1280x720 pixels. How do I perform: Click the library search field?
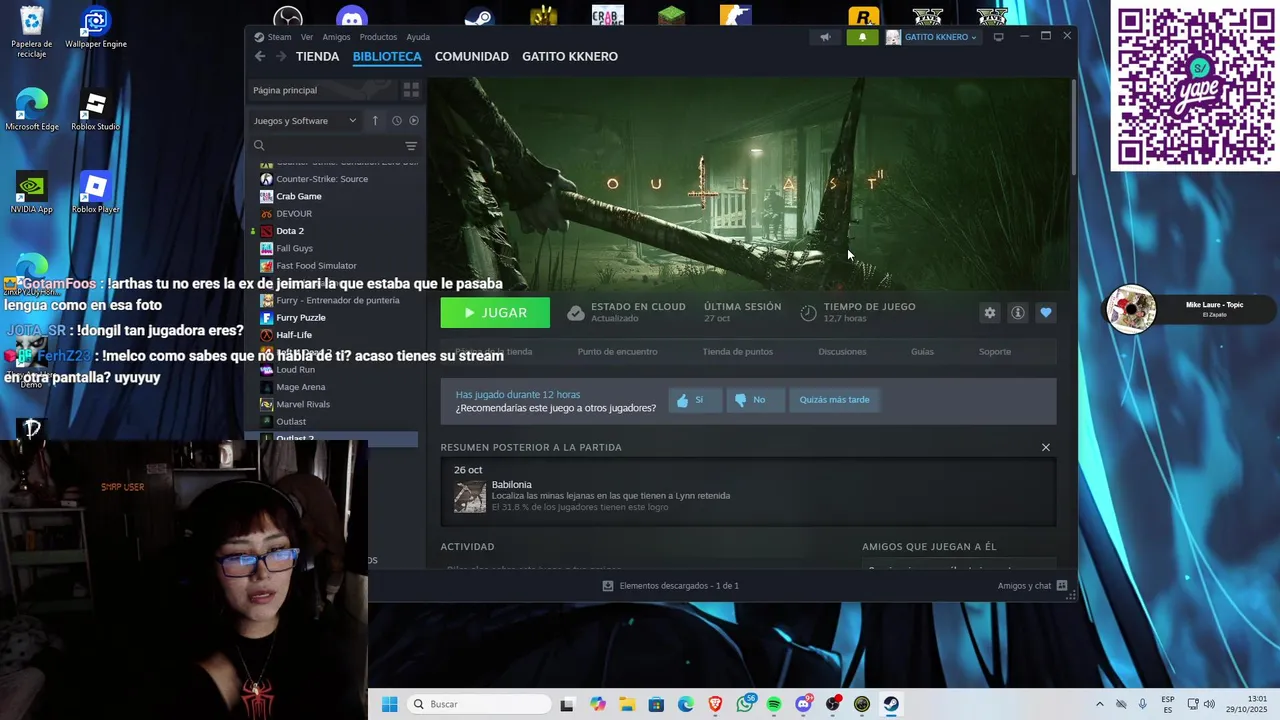[326, 145]
